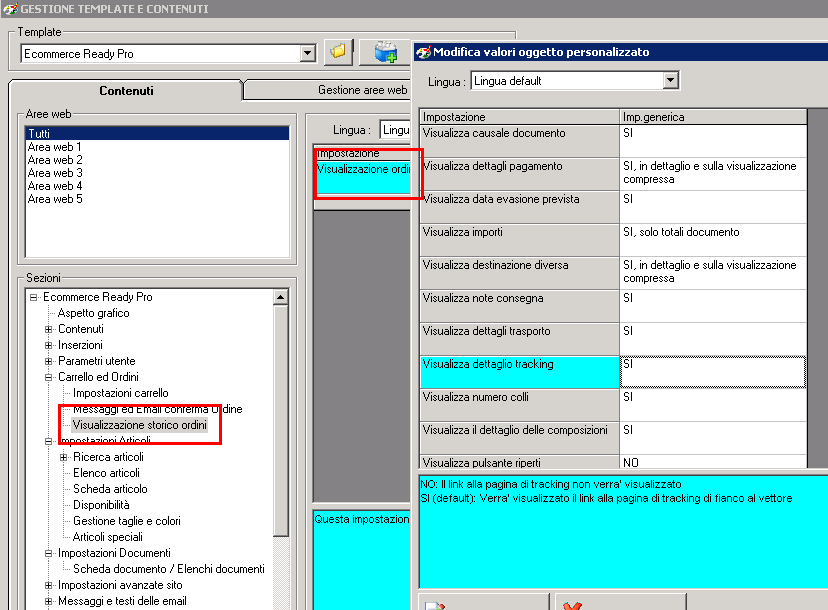This screenshot has width=828, height=610.
Task: Expand the Inserzioni tree node
Action: point(49,345)
